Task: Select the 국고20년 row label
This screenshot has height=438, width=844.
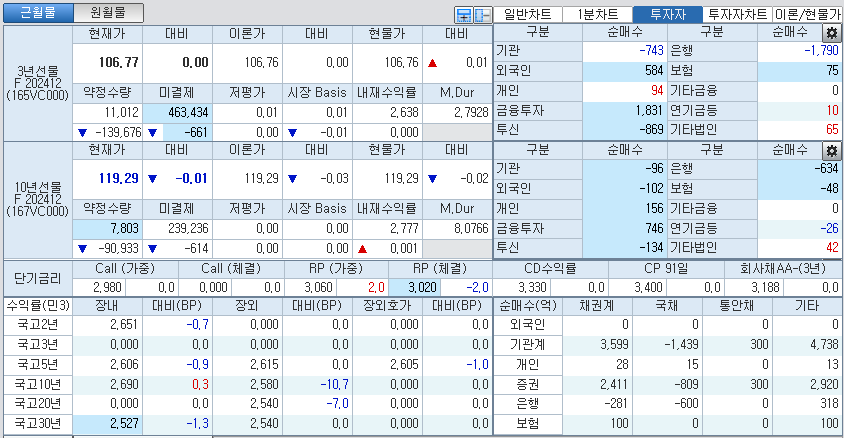Action: [x=38, y=404]
